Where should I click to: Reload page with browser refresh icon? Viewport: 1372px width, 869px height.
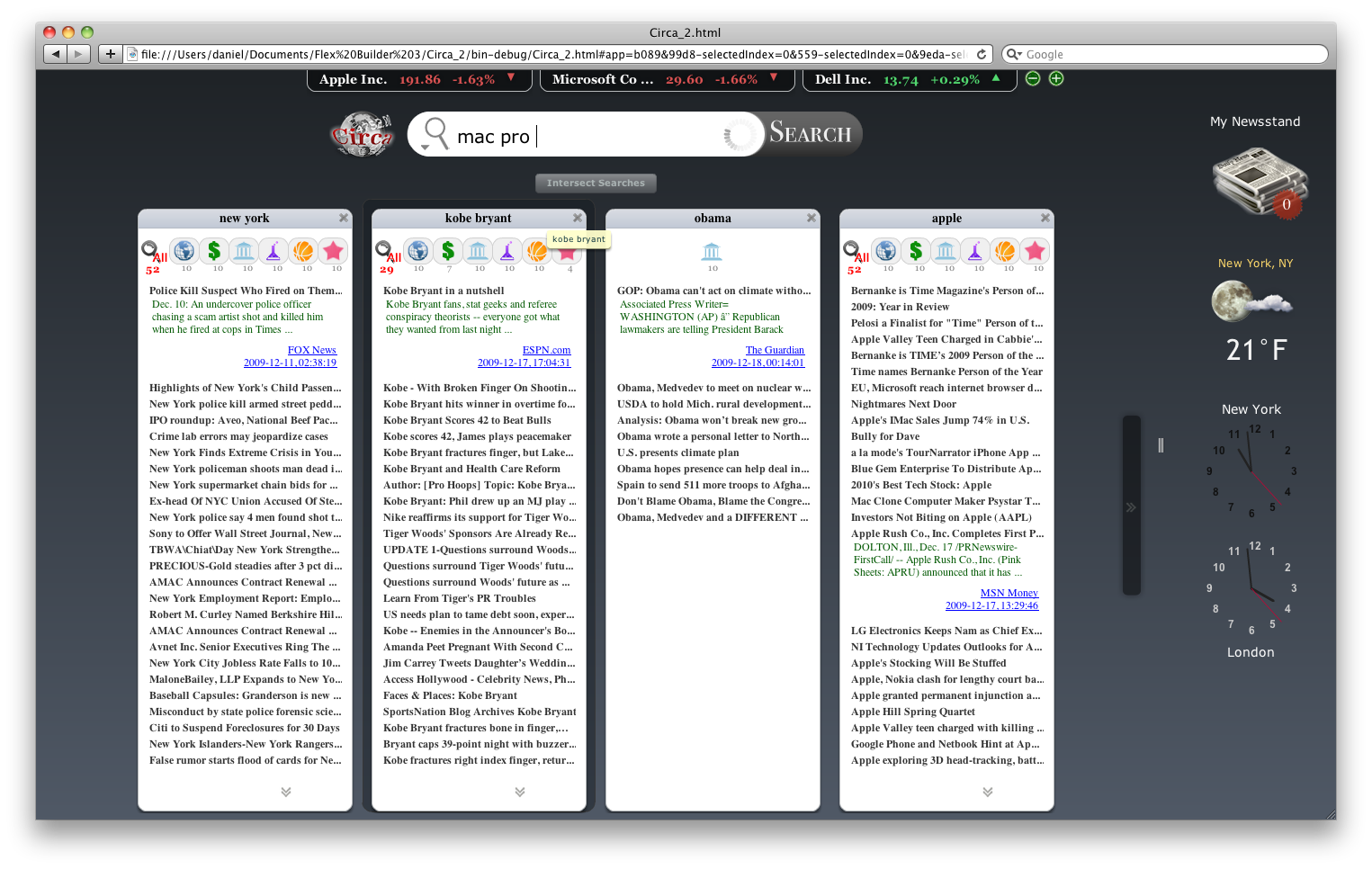pos(982,54)
